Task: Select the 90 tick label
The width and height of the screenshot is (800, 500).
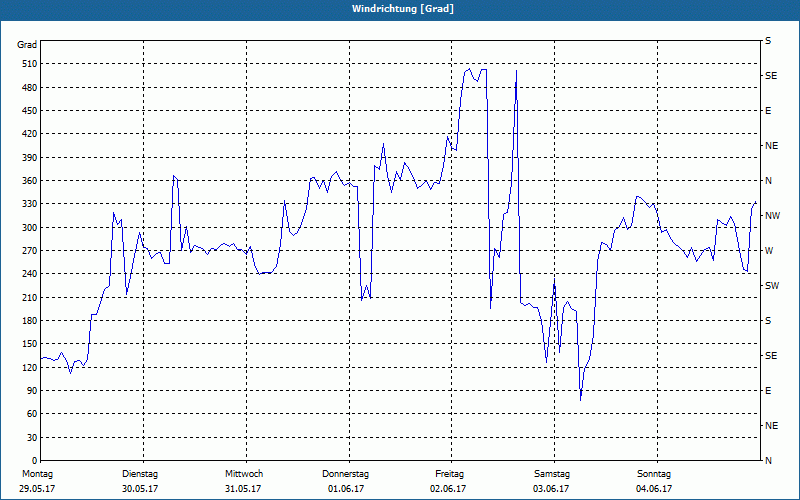Action: [32, 391]
